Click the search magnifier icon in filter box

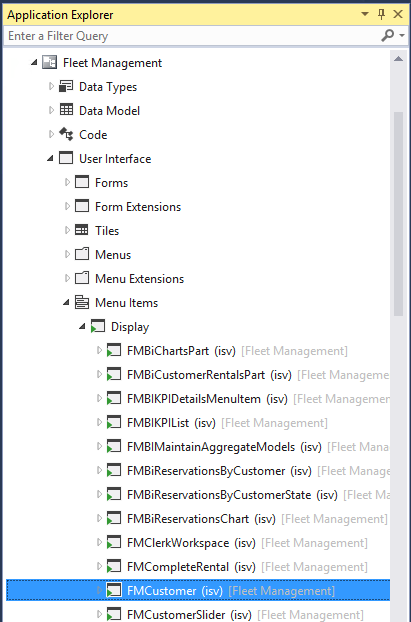pos(388,36)
